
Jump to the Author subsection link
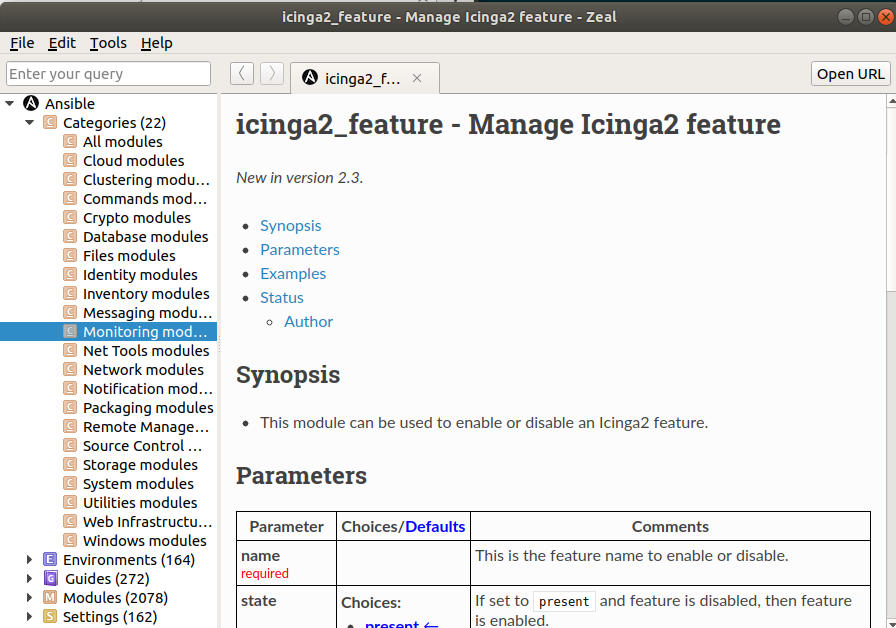tap(309, 322)
